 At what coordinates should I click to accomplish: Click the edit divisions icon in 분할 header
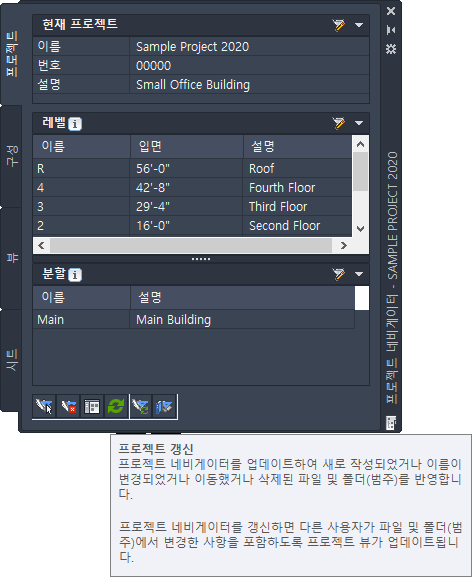pos(338,274)
